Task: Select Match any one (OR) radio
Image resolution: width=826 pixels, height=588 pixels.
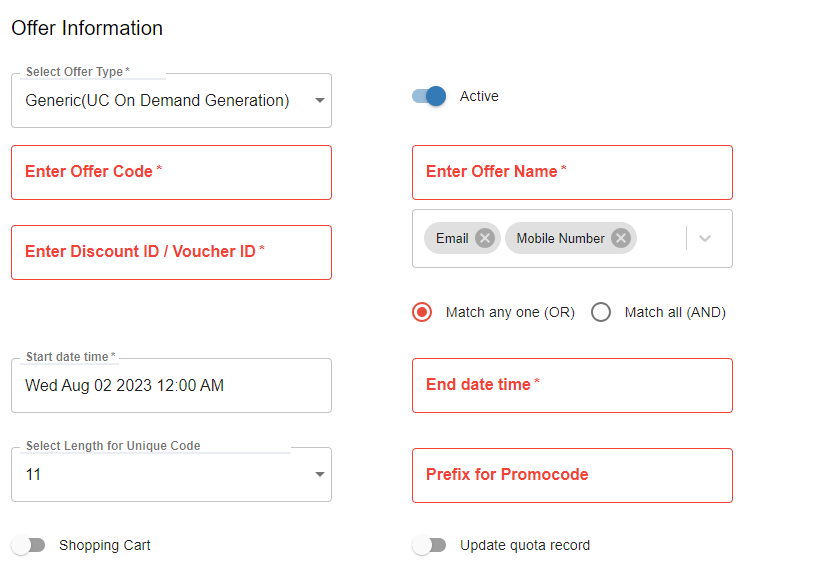Action: tap(422, 312)
